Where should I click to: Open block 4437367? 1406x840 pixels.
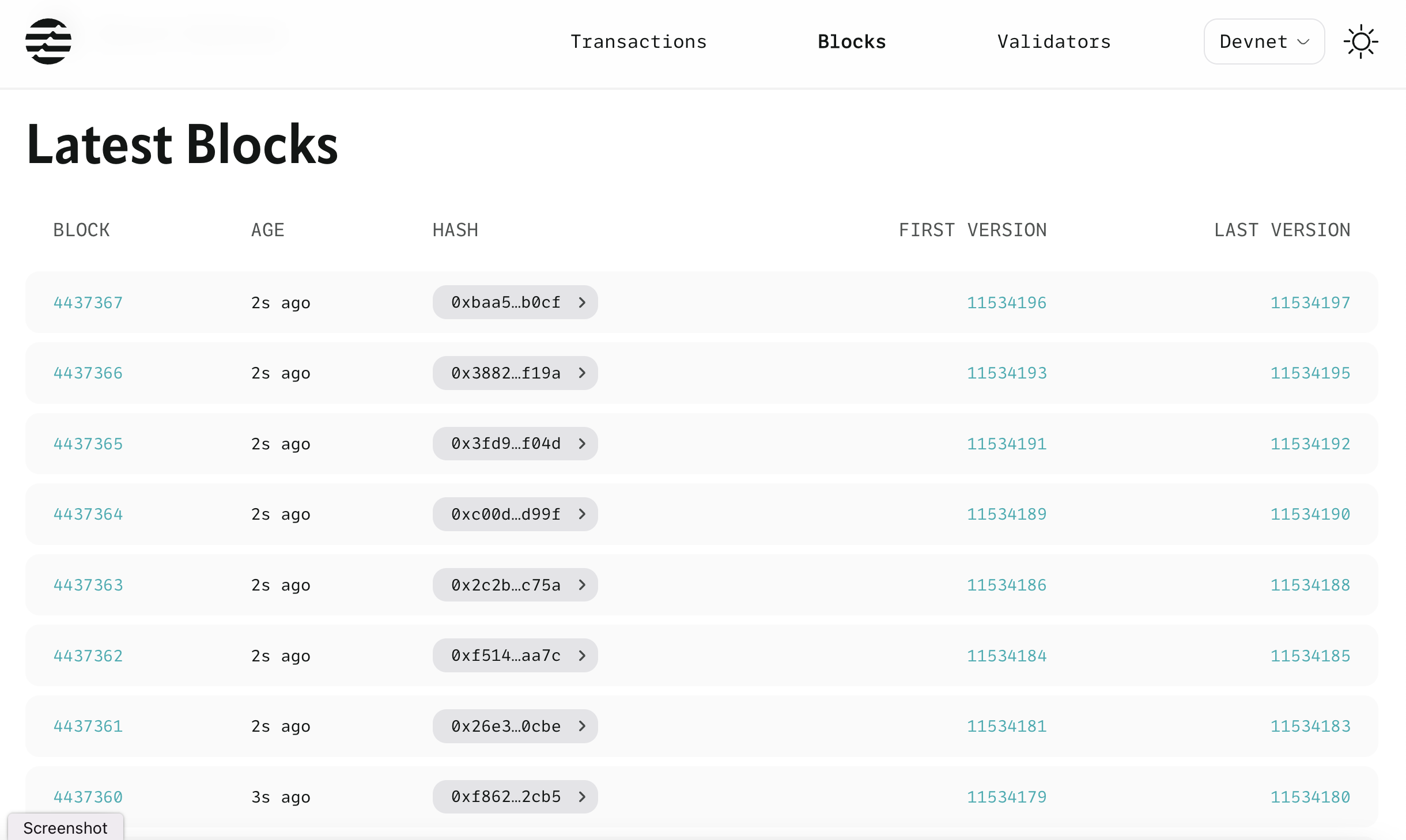pyautogui.click(x=88, y=302)
